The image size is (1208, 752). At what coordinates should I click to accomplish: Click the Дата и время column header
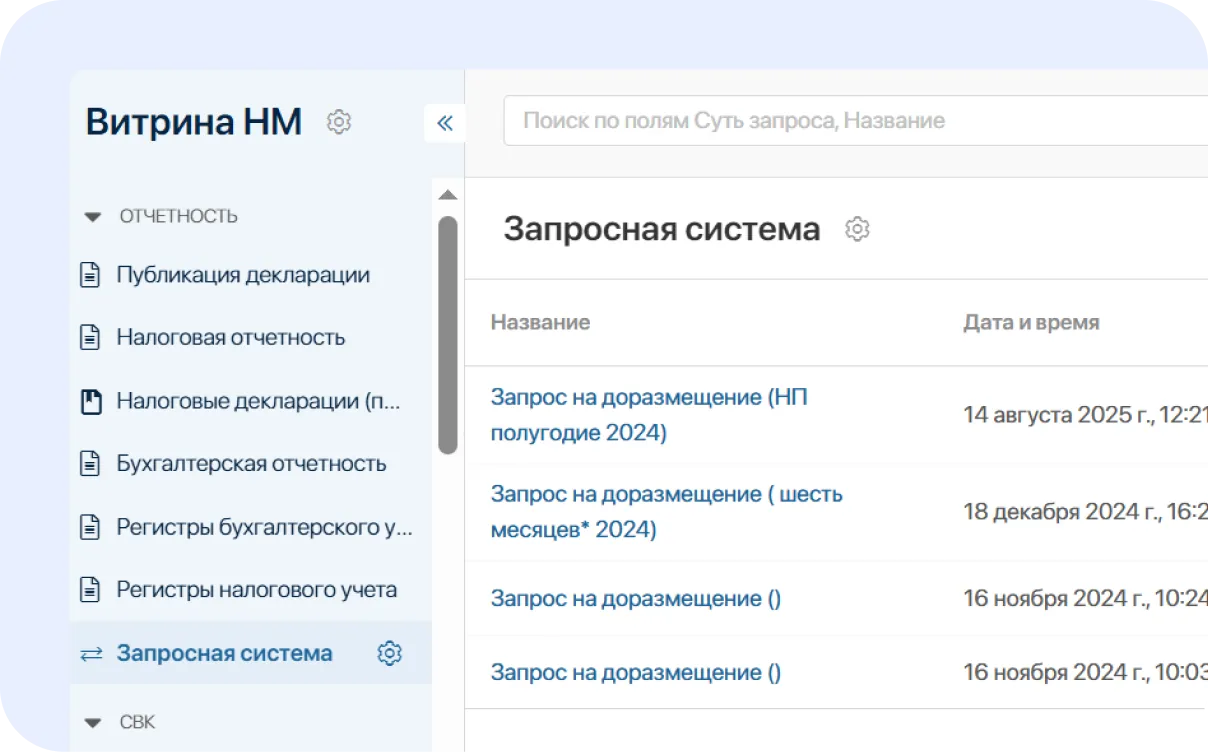coord(1031,322)
